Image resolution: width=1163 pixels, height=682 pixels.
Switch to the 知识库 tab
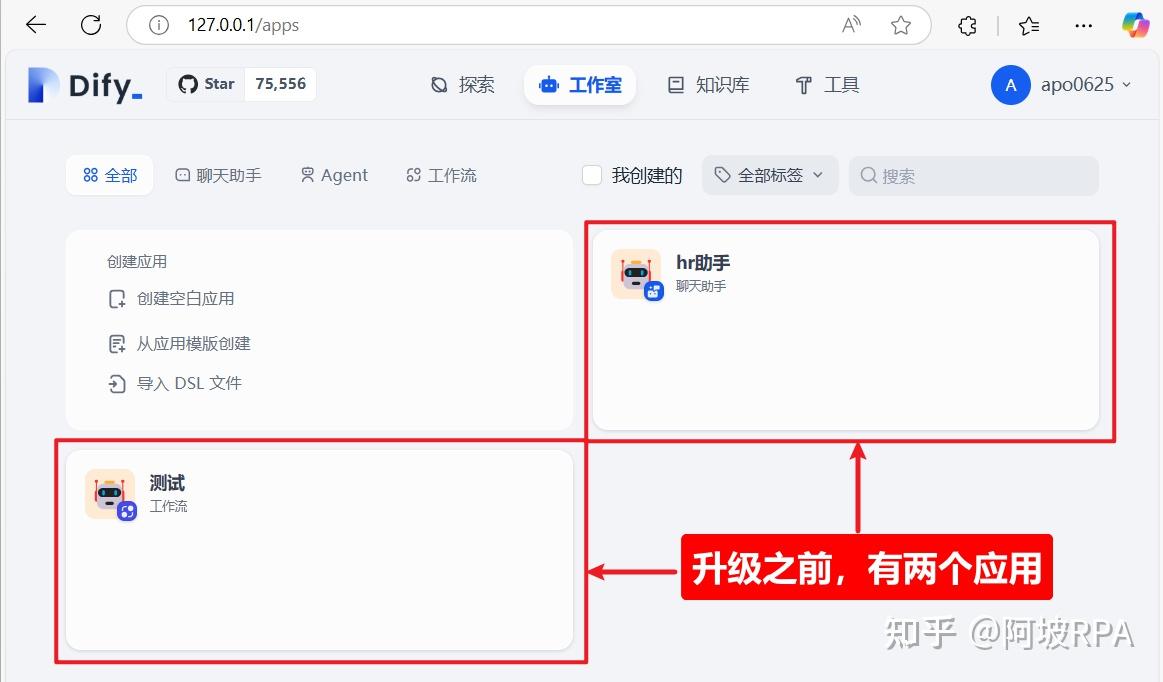pos(708,85)
